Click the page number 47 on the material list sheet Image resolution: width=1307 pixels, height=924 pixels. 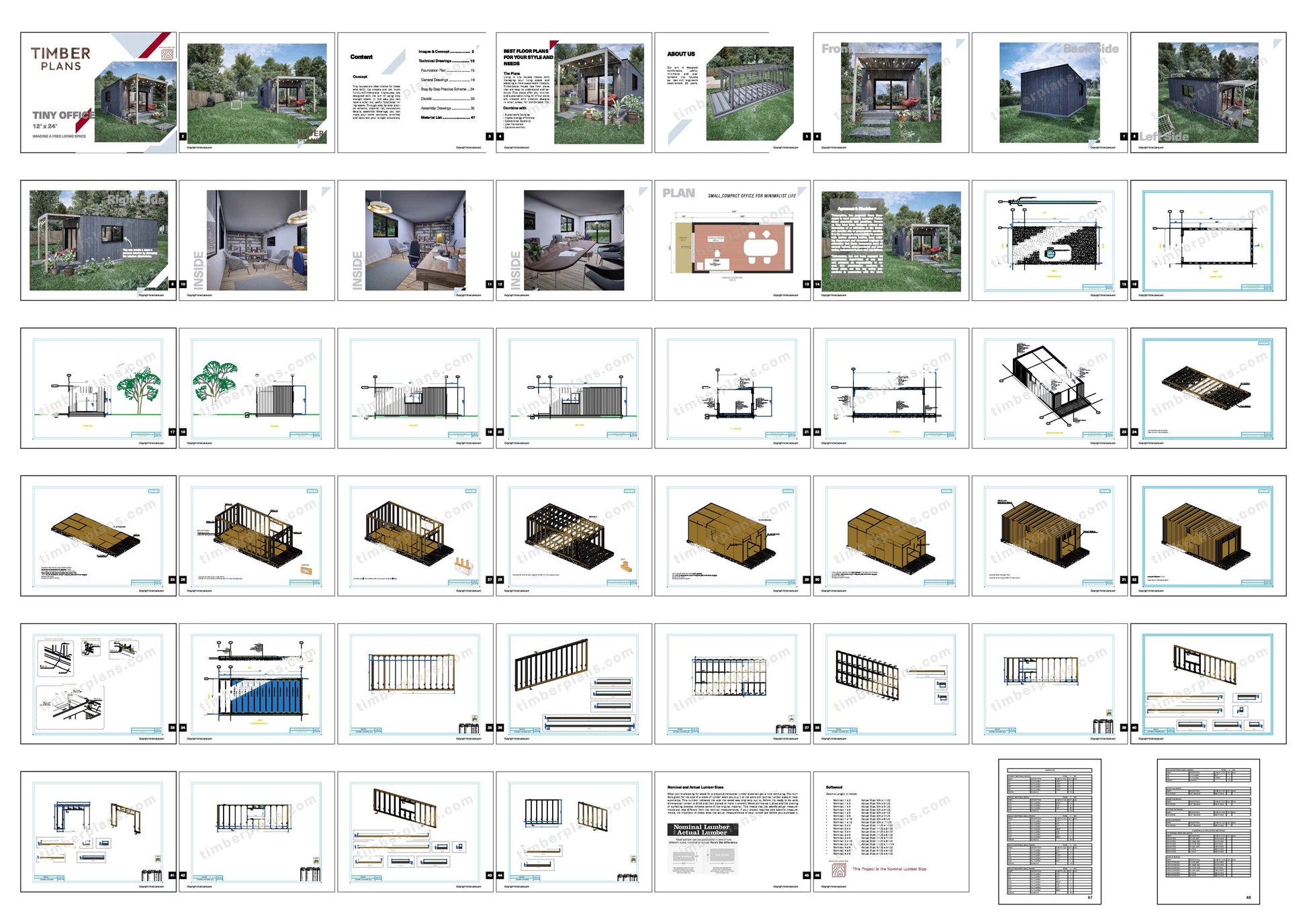point(1090,898)
